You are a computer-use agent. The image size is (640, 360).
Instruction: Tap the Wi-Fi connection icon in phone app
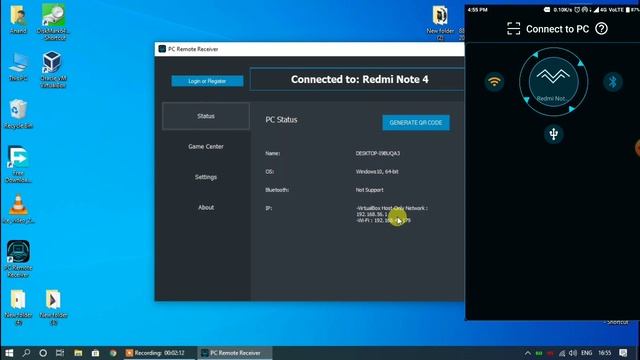[494, 82]
